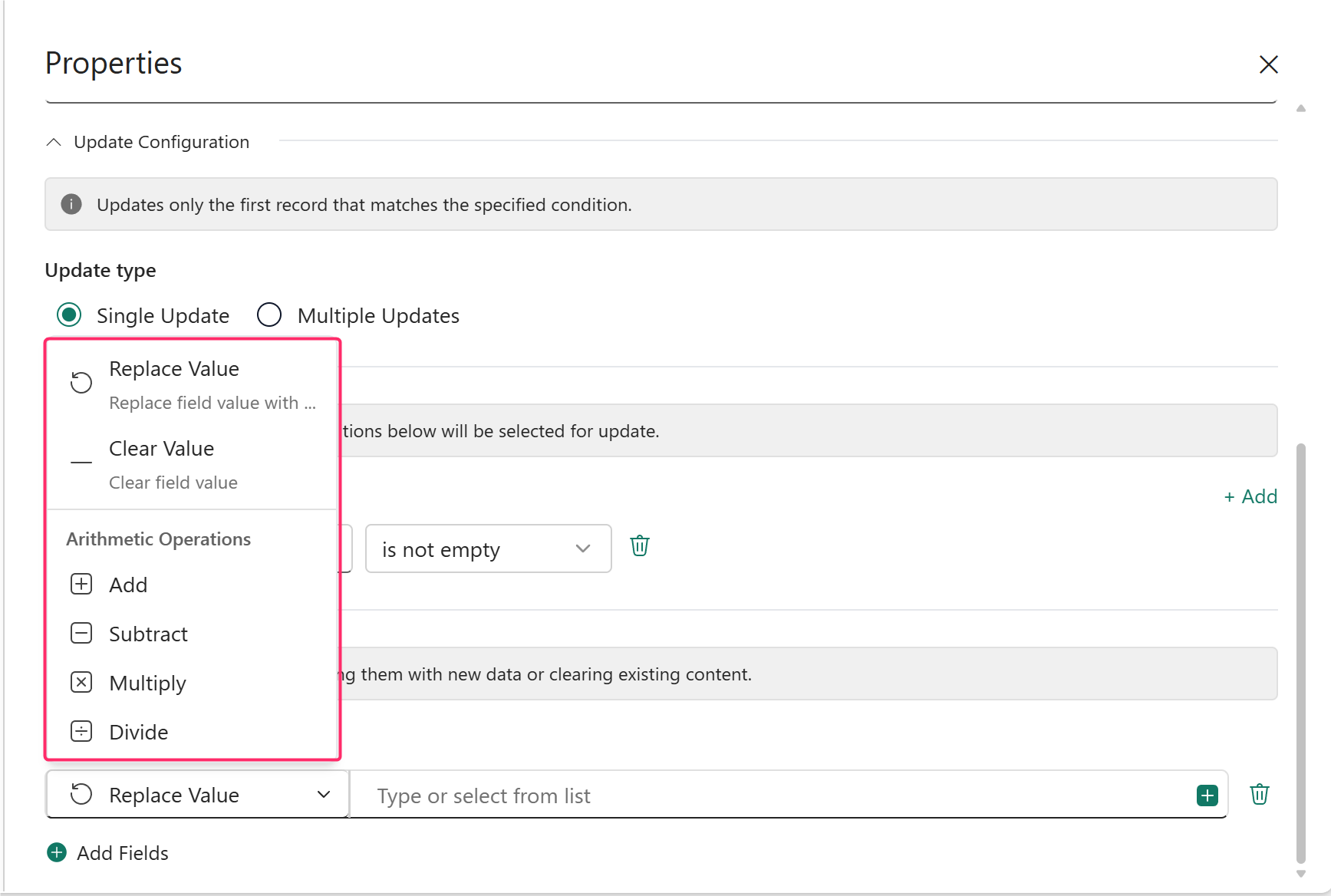
Task: Select the Multiply arithmetic operation
Action: 193,683
